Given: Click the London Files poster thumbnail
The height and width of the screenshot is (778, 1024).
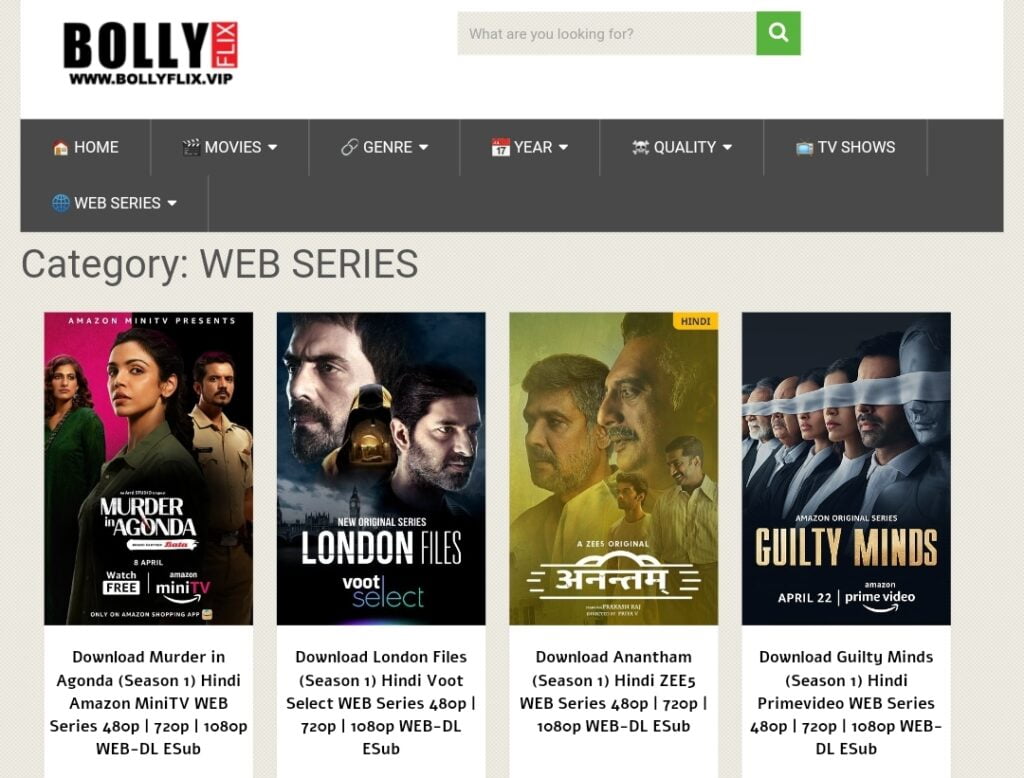Looking at the screenshot, I should click(381, 468).
